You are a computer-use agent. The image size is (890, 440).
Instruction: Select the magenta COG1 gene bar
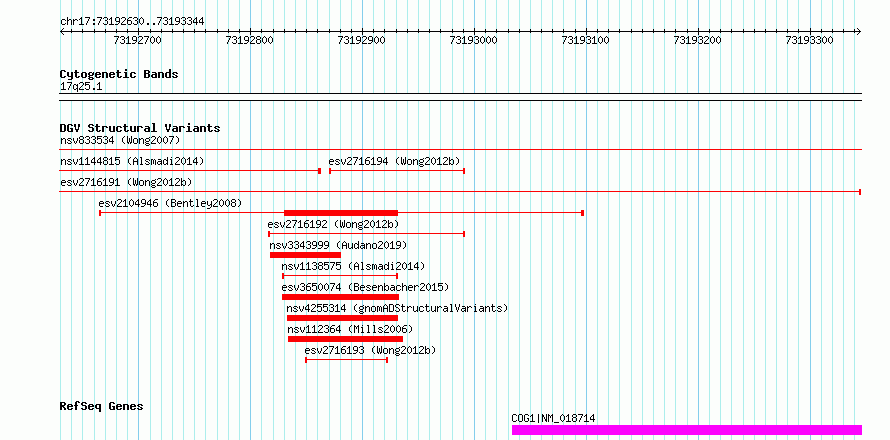tap(687, 430)
